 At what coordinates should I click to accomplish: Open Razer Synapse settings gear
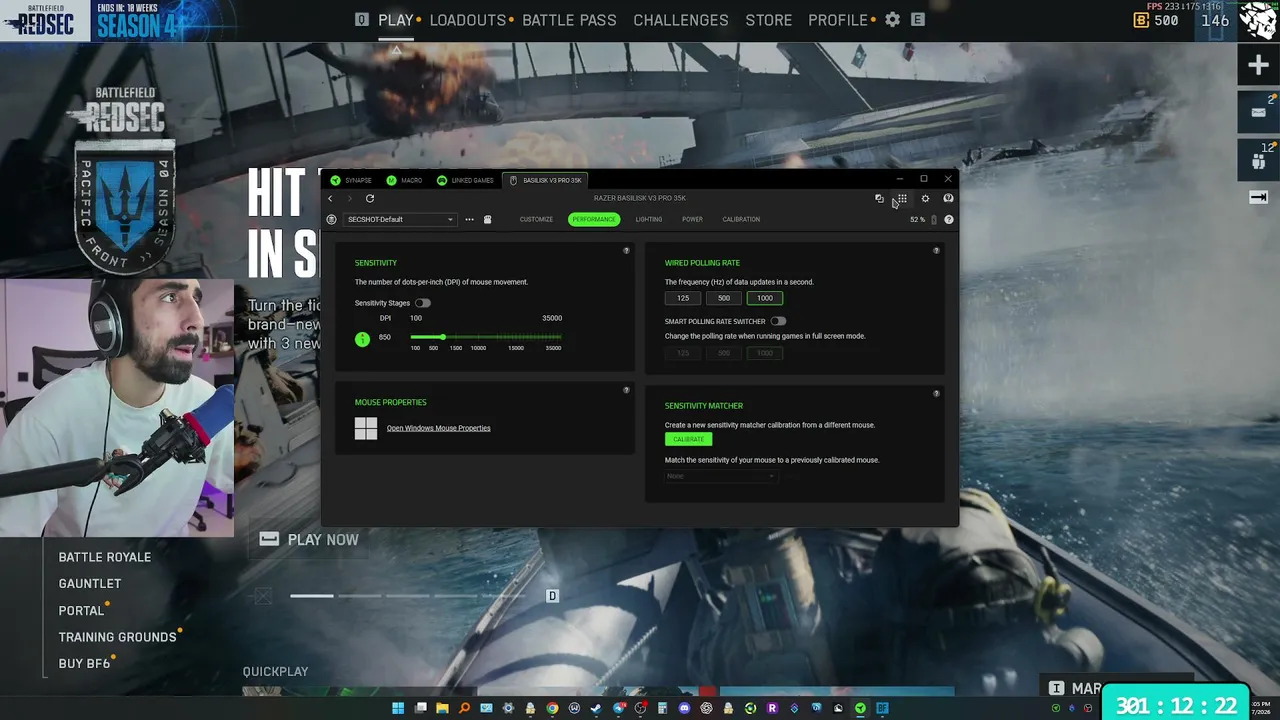(925, 198)
